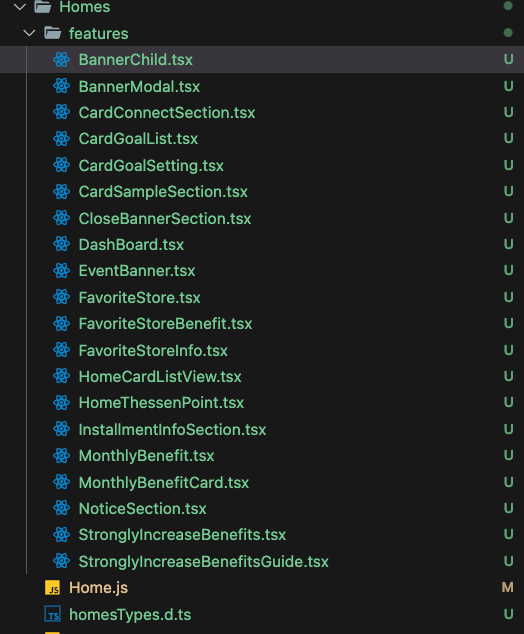Select CardGoalList.tsx file
524x634 pixels.
(138, 139)
